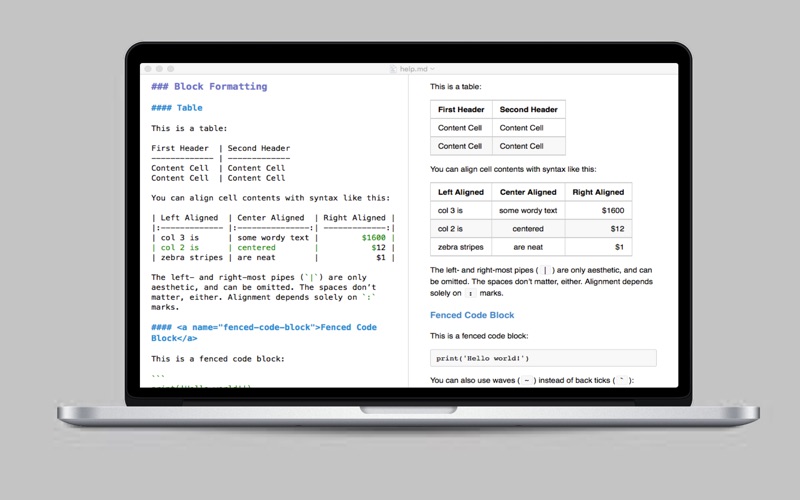Click 'some wordy text' cell in preview

click(x=528, y=210)
